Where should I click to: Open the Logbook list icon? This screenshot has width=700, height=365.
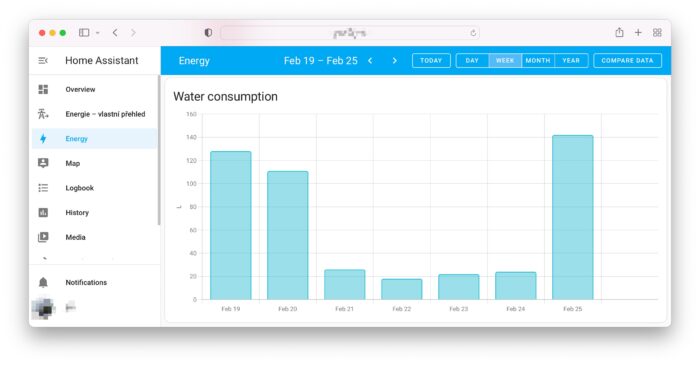43,188
